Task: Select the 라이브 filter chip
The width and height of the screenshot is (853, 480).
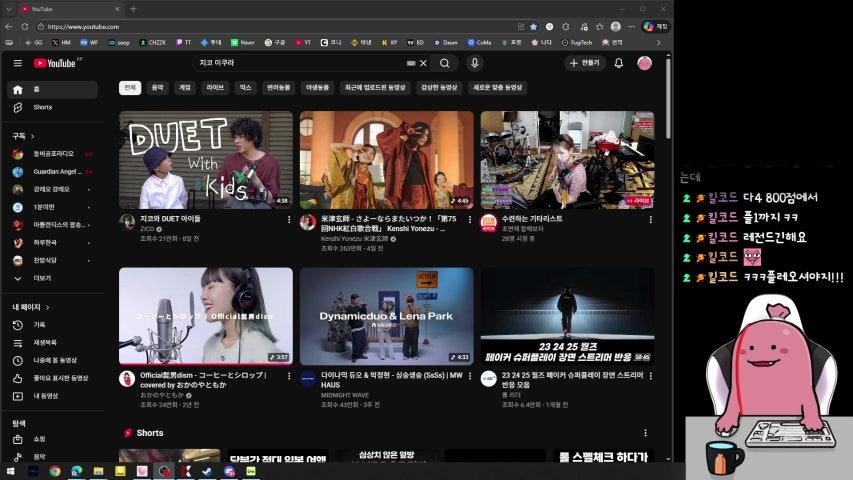Action: coord(215,88)
